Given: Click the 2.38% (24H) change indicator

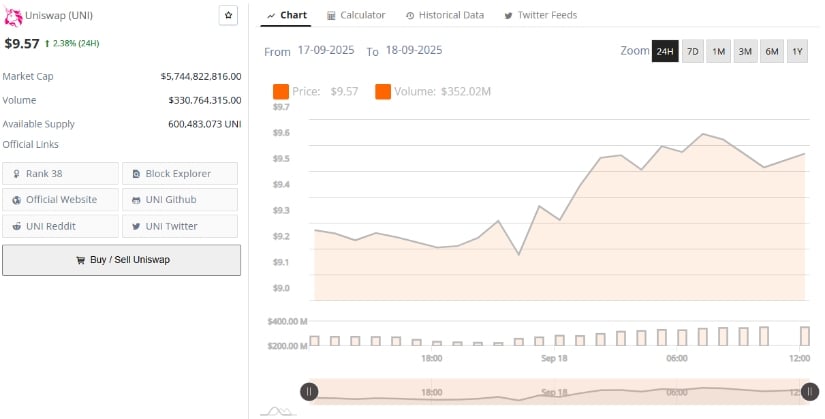Looking at the screenshot, I should [x=72, y=44].
